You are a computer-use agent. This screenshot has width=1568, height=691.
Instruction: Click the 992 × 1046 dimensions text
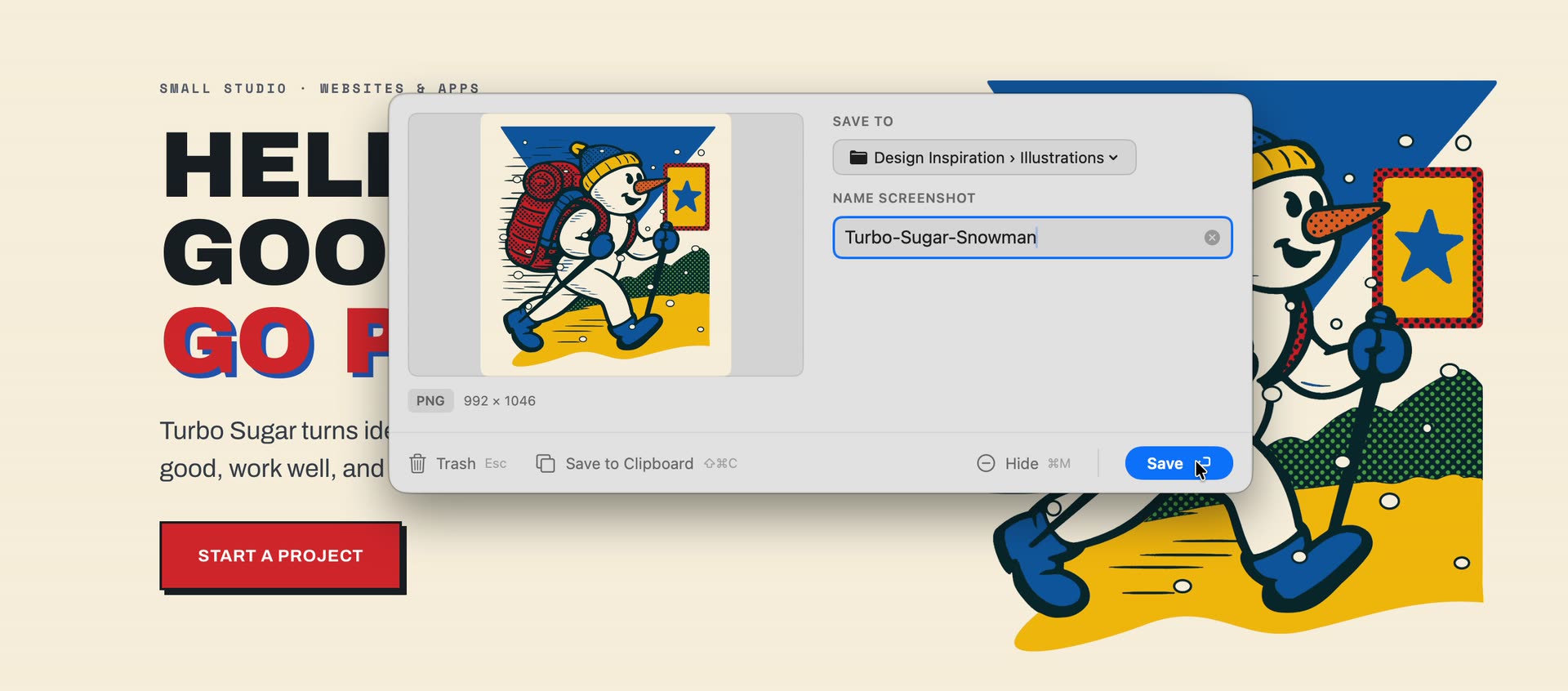coord(500,401)
